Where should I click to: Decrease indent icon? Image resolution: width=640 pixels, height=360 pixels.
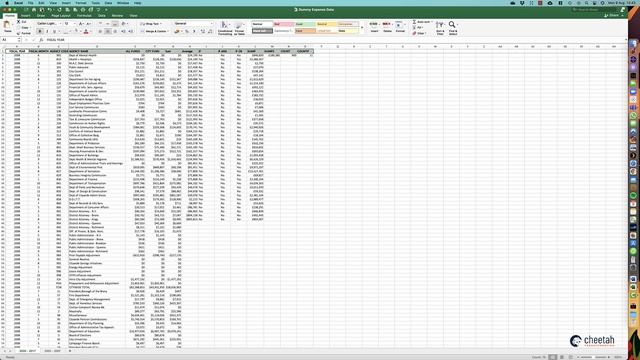coord(123,31)
